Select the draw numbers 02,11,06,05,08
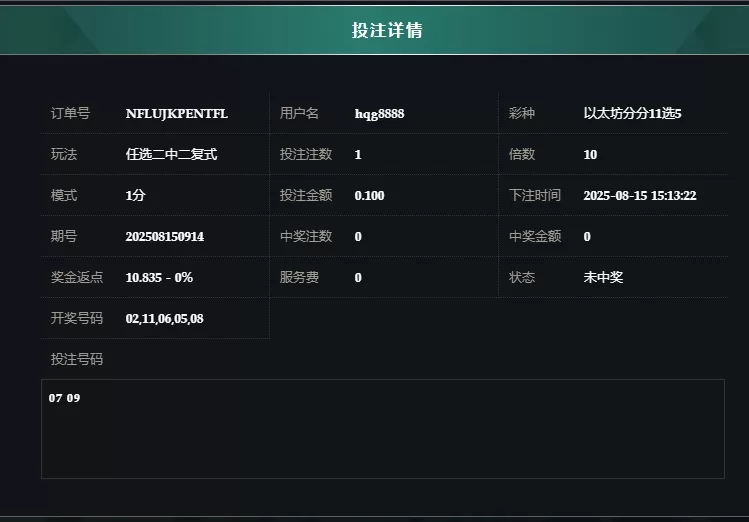Screen dimensions: 749x522 point(164,319)
